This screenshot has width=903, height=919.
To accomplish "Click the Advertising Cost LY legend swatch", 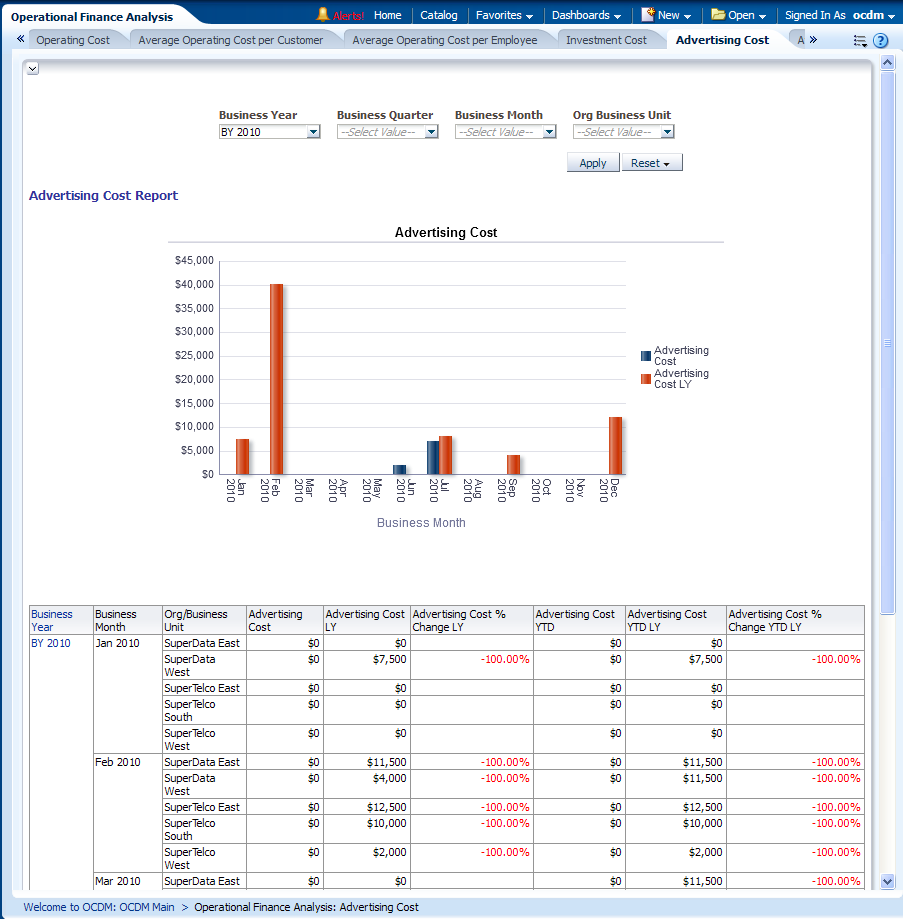I will pyautogui.click(x=646, y=379).
